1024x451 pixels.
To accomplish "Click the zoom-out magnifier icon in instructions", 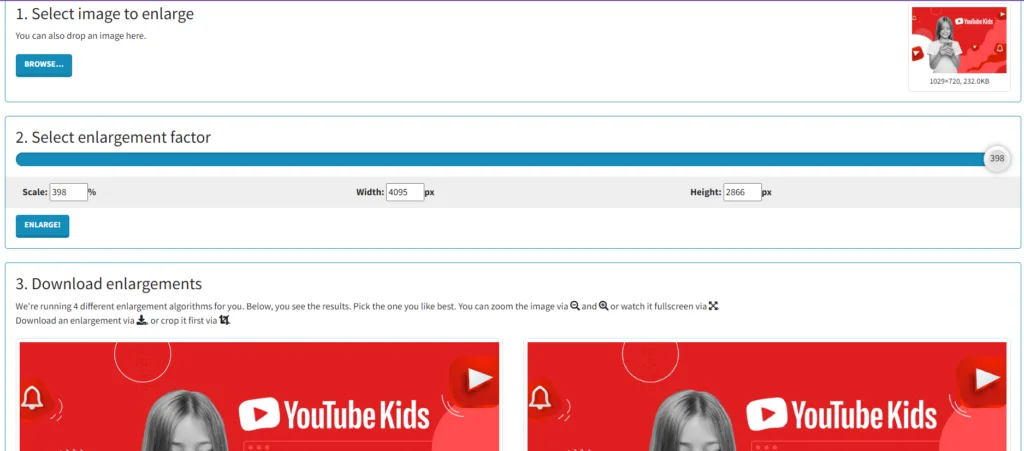I will click(x=575, y=306).
